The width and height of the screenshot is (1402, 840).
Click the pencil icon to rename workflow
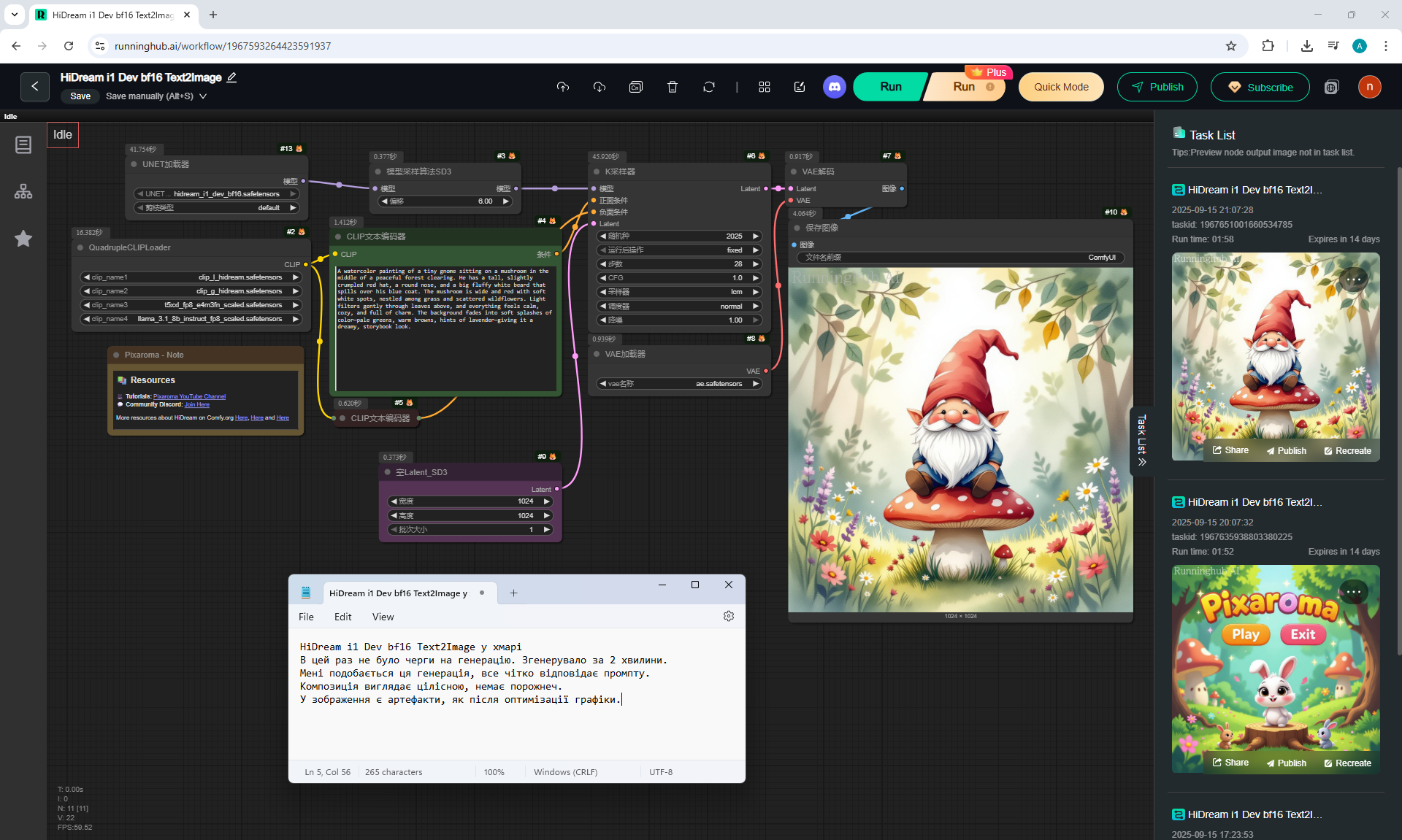coord(232,77)
